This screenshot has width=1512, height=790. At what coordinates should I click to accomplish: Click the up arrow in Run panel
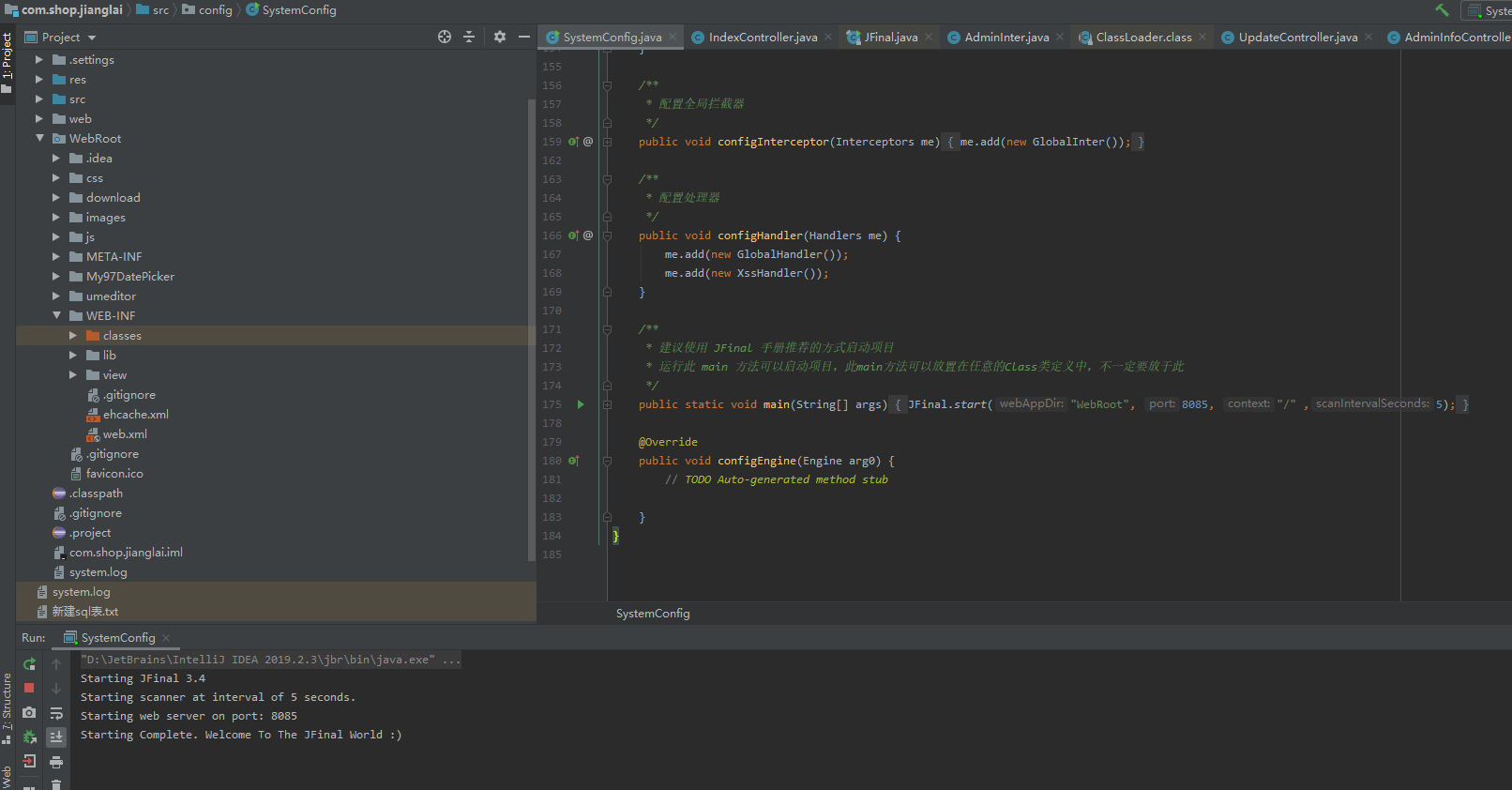(56, 664)
